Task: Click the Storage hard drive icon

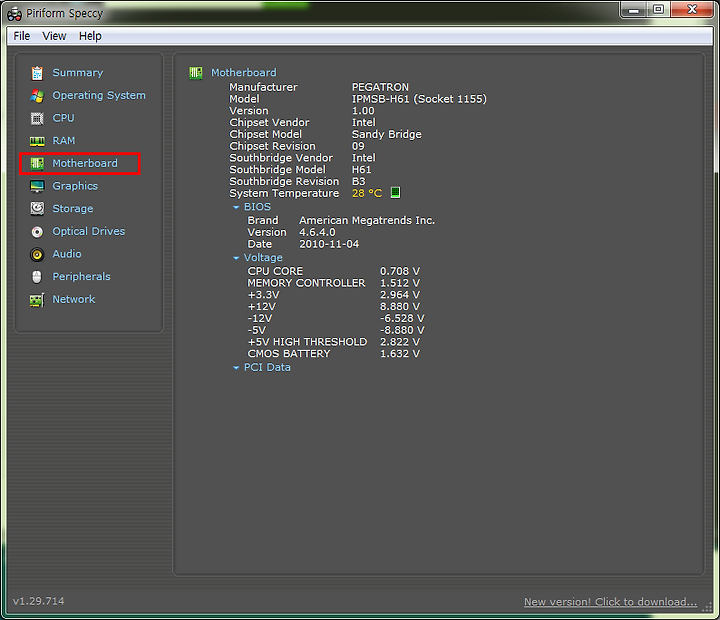Action: [37, 209]
